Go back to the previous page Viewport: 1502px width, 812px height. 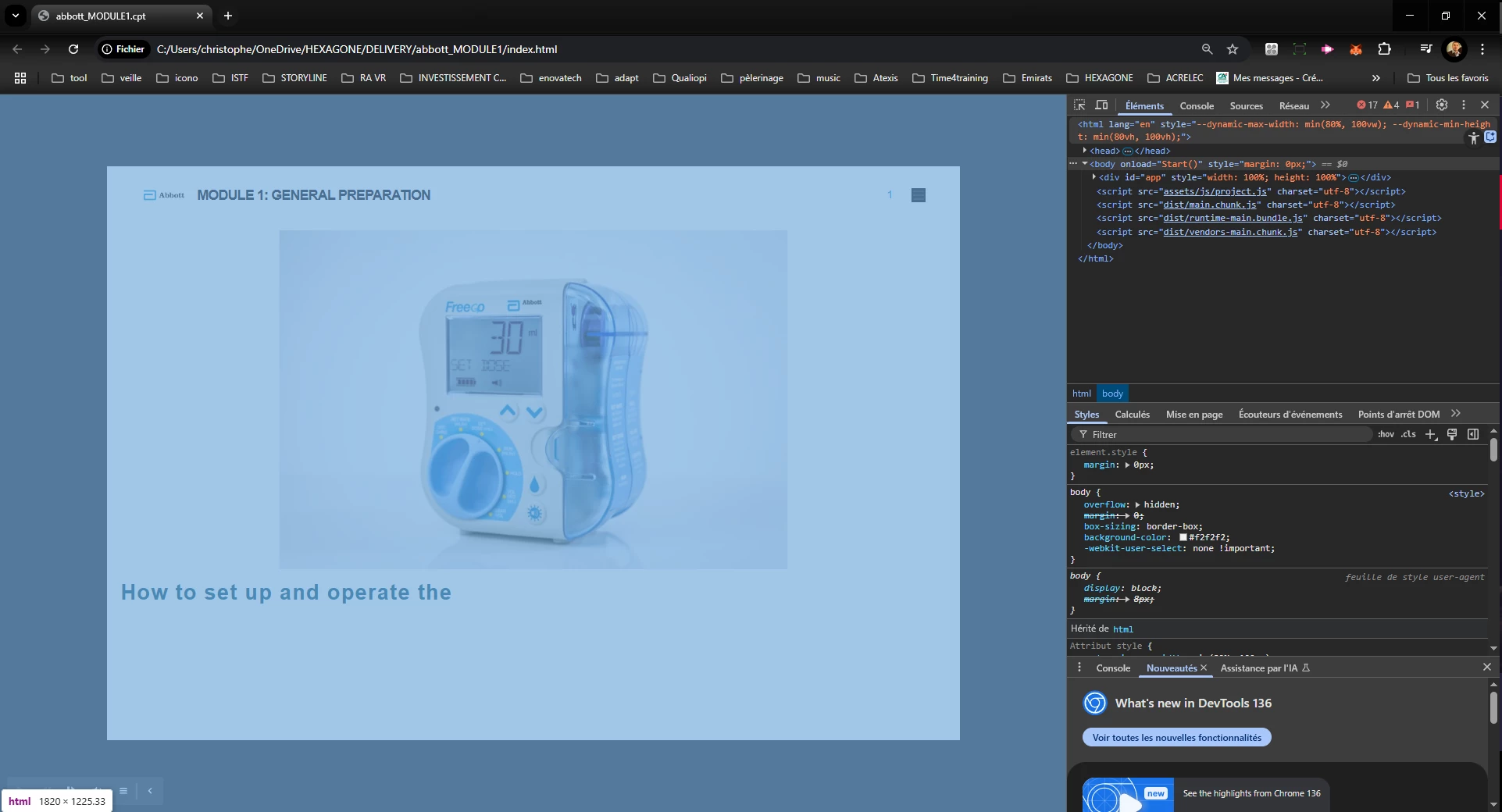(17, 49)
